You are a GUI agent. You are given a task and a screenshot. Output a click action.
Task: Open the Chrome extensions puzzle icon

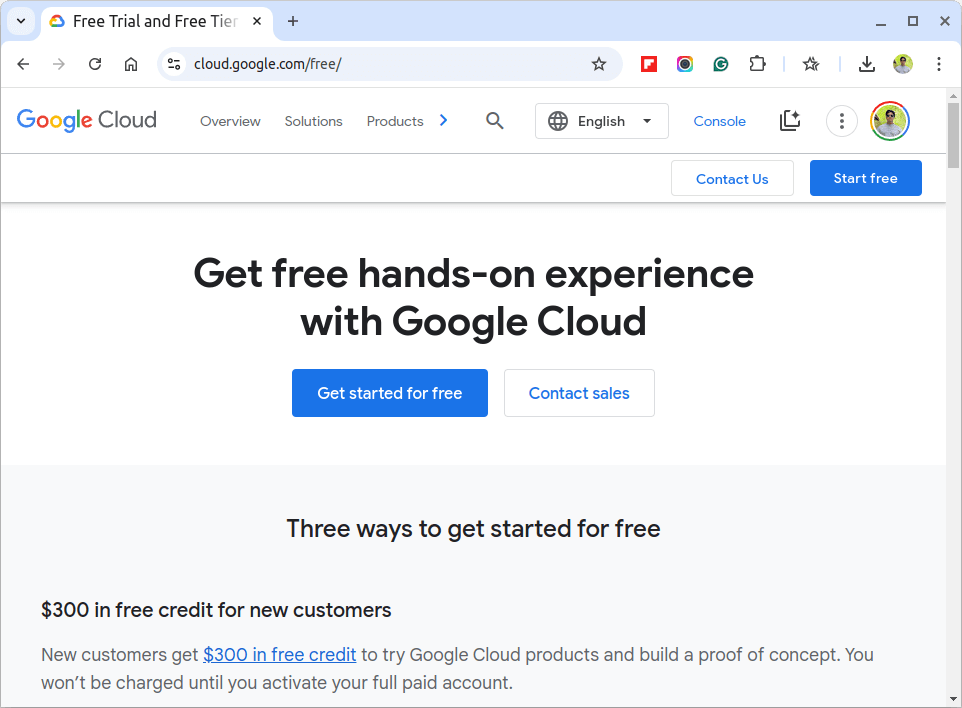tap(758, 64)
